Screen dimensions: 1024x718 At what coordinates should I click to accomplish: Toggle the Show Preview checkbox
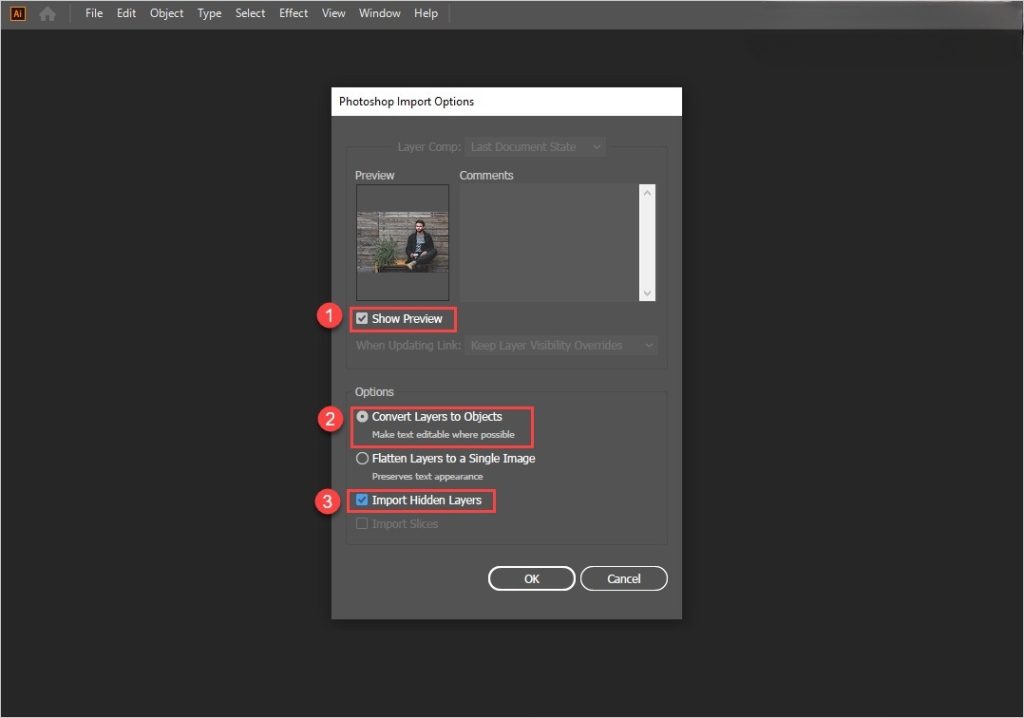pos(362,319)
